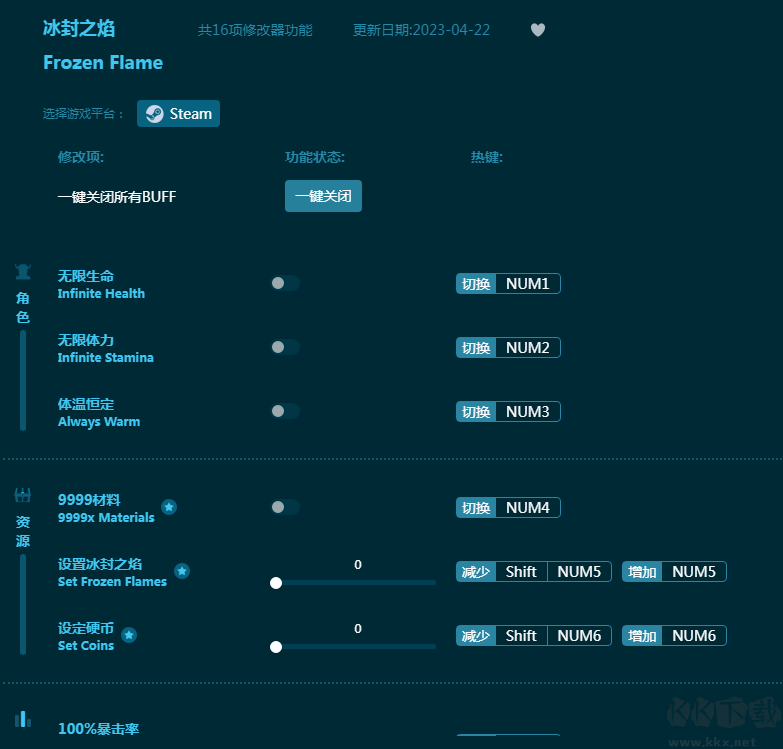Image resolution: width=783 pixels, height=749 pixels.
Task: Turn on Always Warm toggle
Action: point(284,411)
